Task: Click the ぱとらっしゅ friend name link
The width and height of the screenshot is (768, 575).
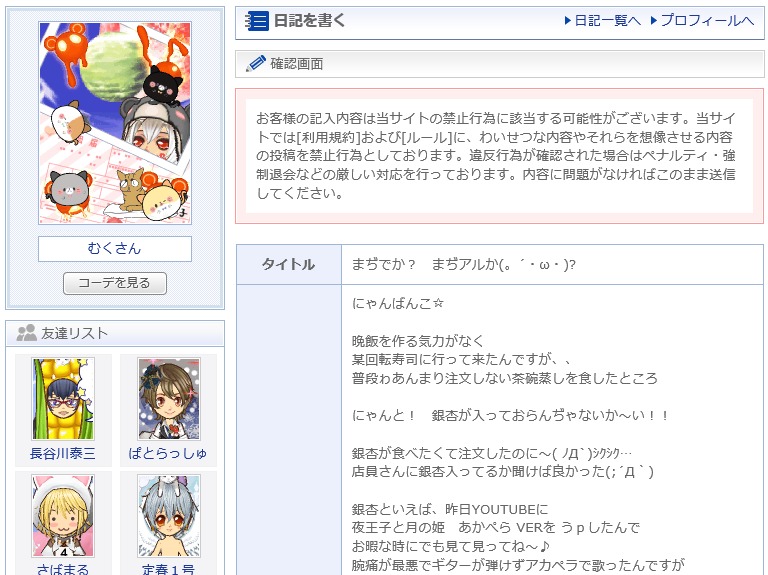Action: (x=168, y=454)
